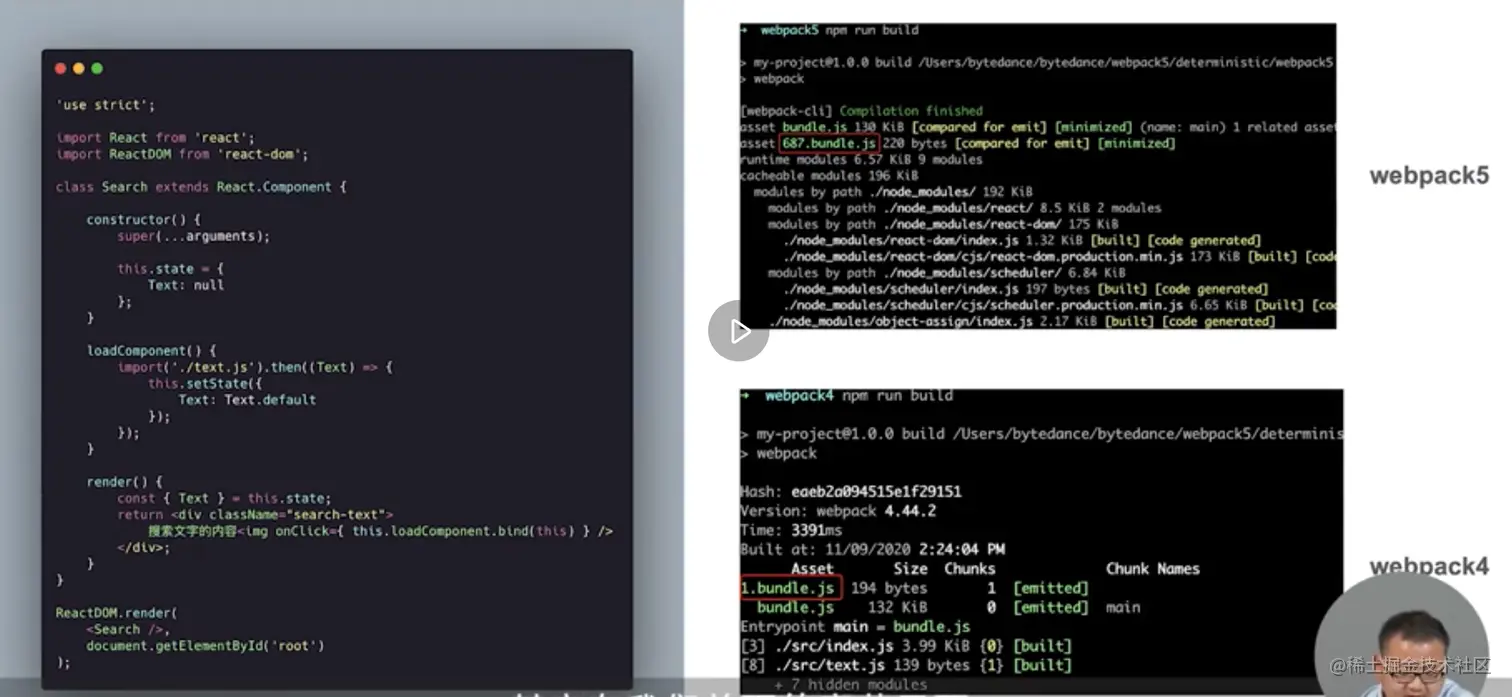The height and width of the screenshot is (697, 1512).
Task: Click the Text: null line
Action: pyautogui.click(x=186, y=285)
